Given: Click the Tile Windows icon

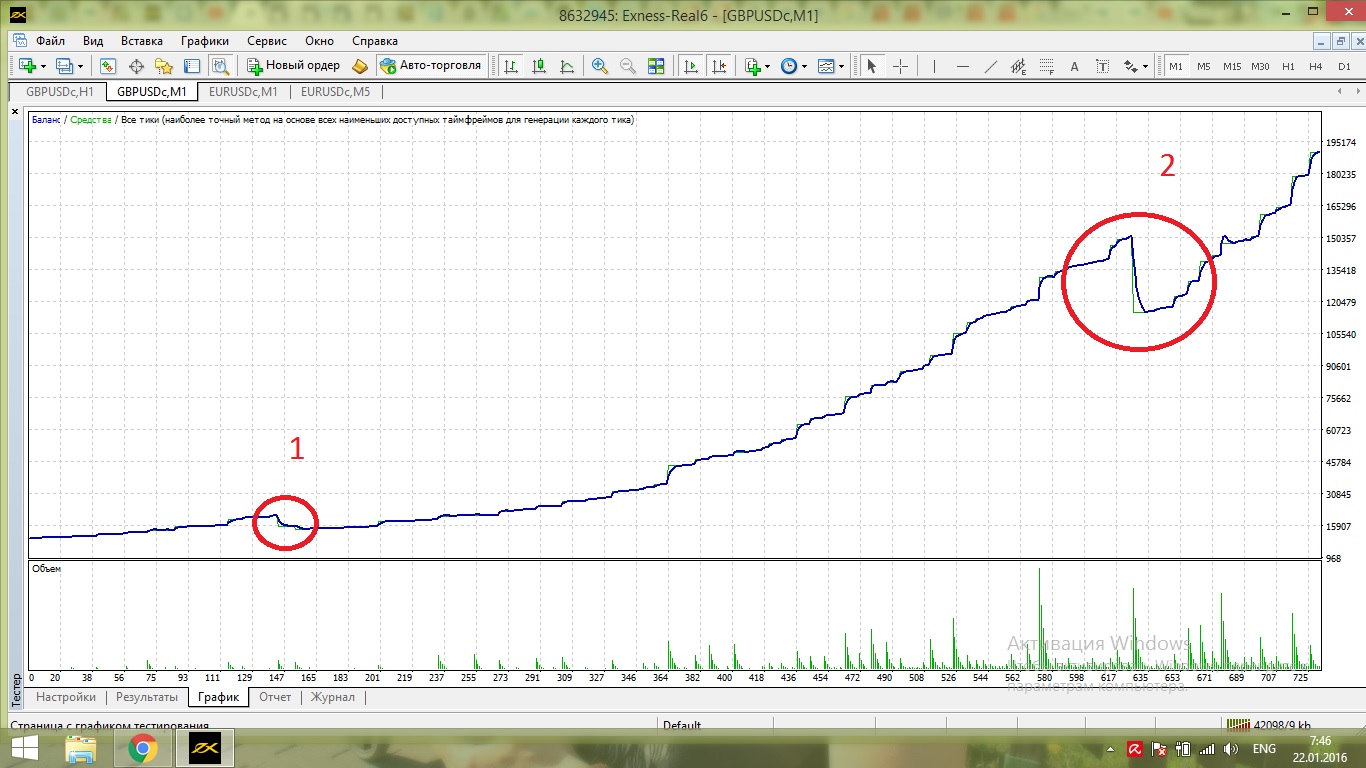Looking at the screenshot, I should [x=656, y=66].
